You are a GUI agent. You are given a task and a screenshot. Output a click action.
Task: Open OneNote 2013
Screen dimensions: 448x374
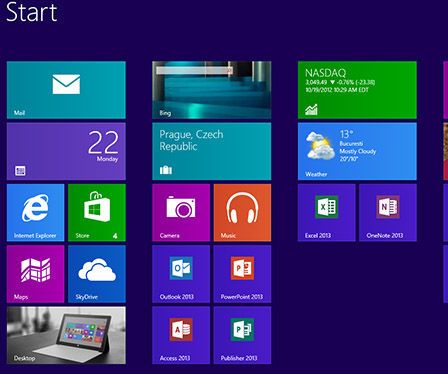point(388,213)
